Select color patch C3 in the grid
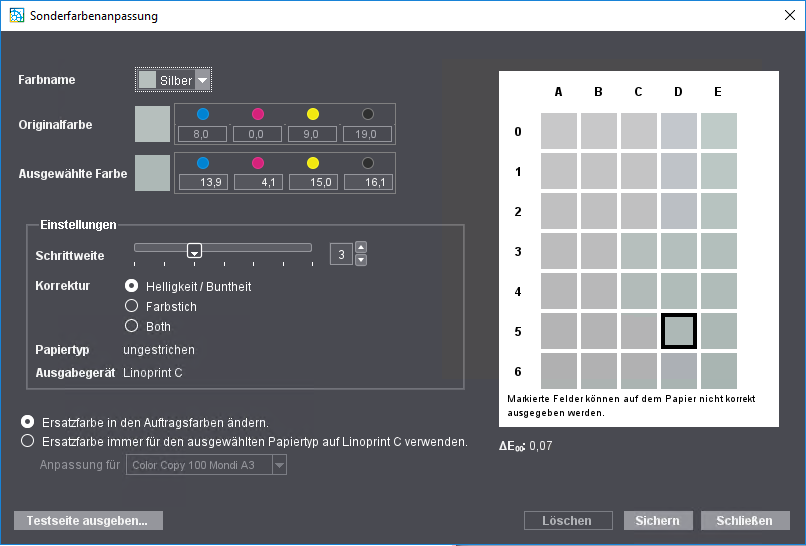 pyautogui.click(x=639, y=251)
